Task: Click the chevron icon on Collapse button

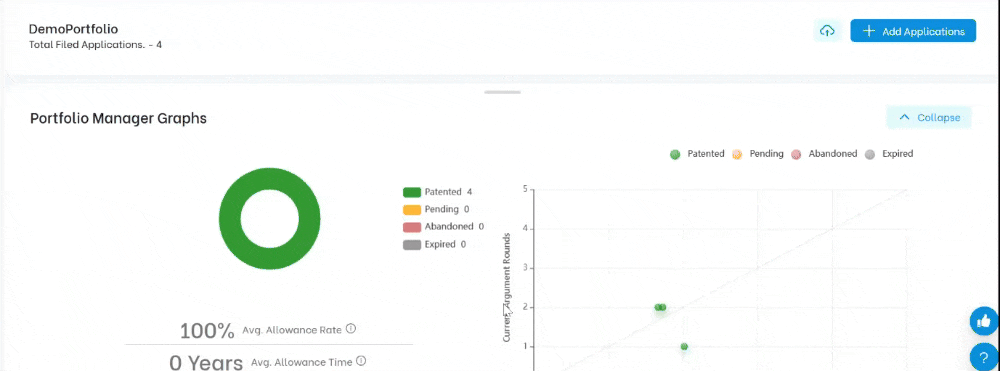Action: tap(904, 117)
